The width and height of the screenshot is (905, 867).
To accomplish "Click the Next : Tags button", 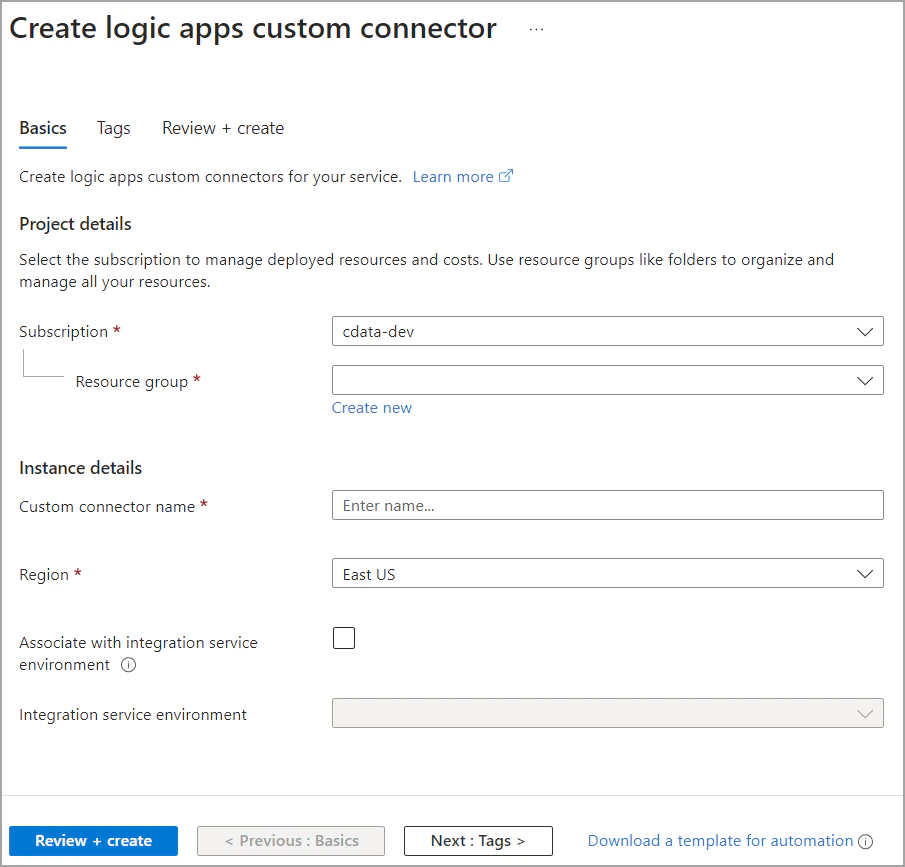I will tap(478, 841).
